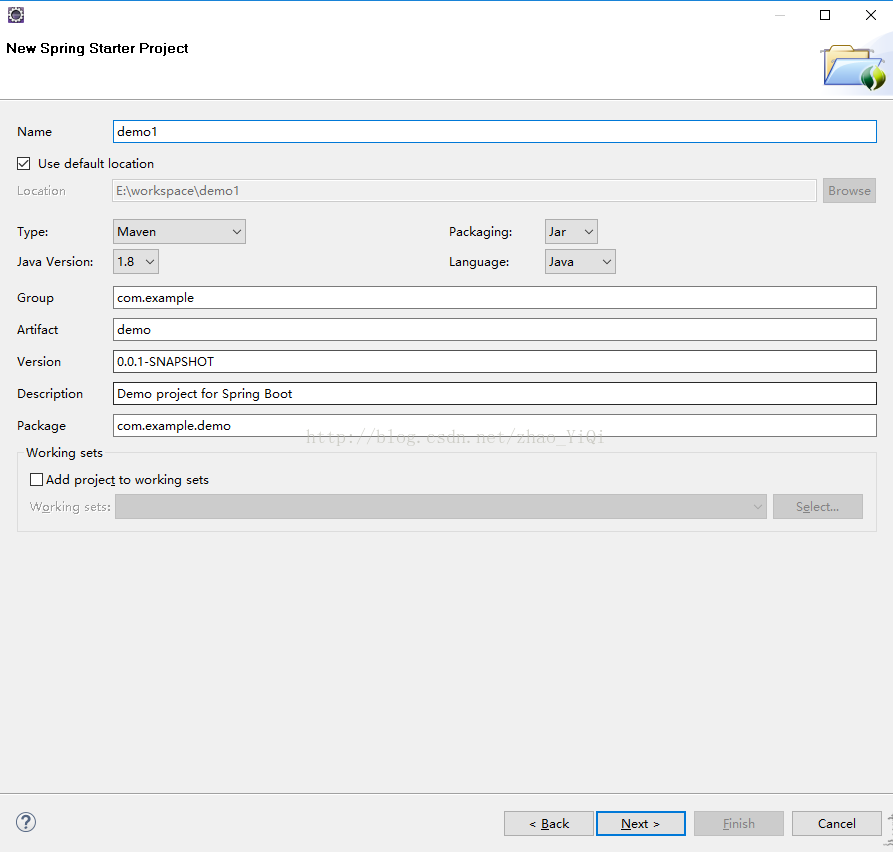Cancel the project wizard
This screenshot has width=893, height=852.
[837, 824]
